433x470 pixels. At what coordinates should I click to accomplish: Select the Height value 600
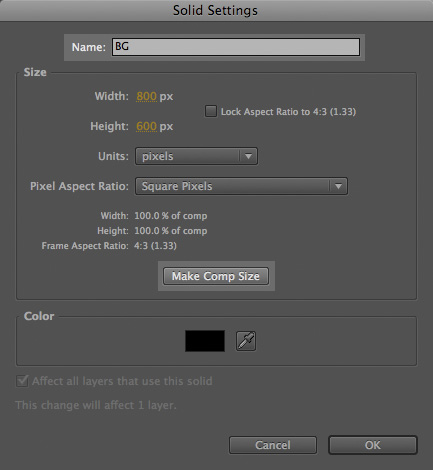click(x=146, y=126)
